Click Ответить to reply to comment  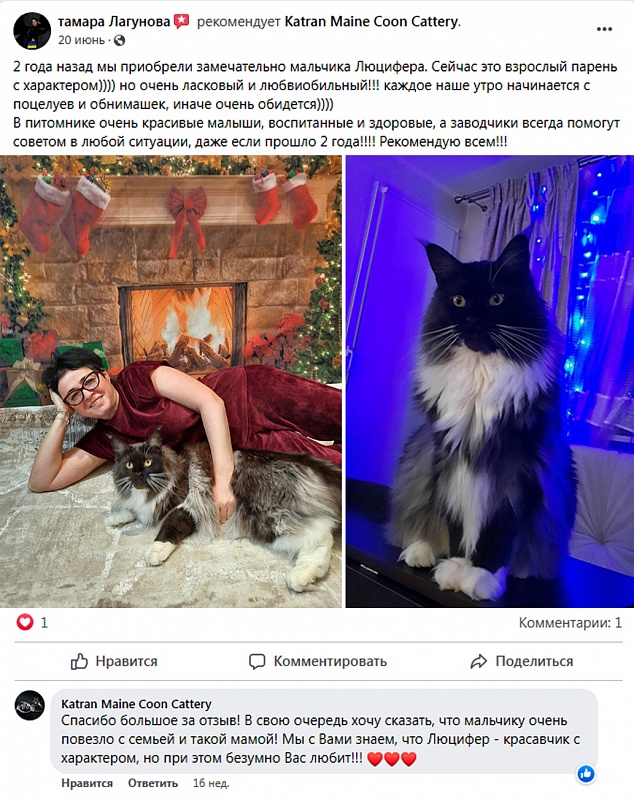[x=153, y=783]
